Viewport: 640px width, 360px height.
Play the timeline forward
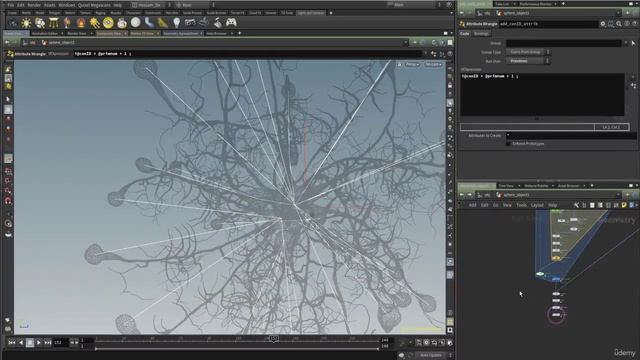pyautogui.click(x=39, y=342)
